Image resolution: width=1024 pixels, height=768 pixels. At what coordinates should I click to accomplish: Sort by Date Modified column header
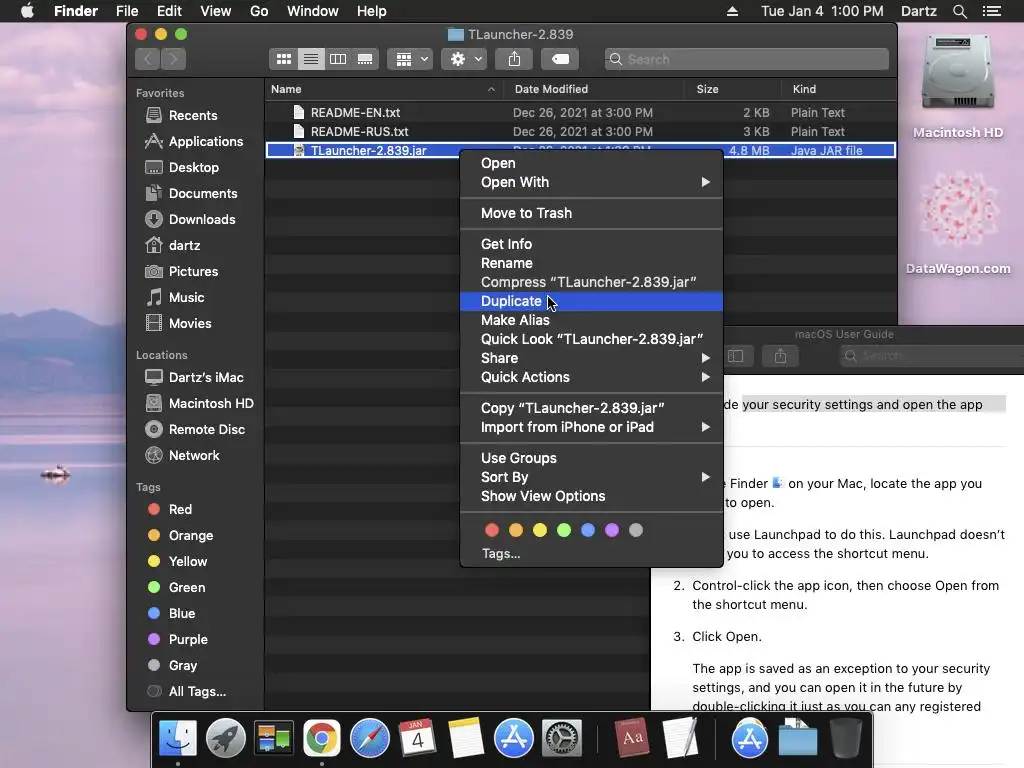tap(594, 89)
